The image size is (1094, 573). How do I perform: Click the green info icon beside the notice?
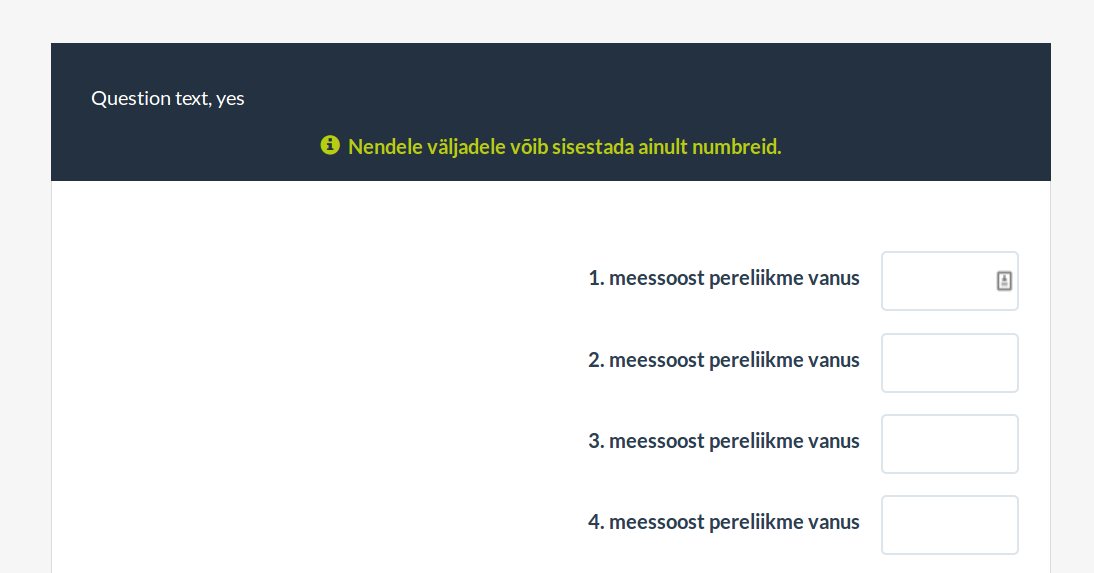(330, 146)
